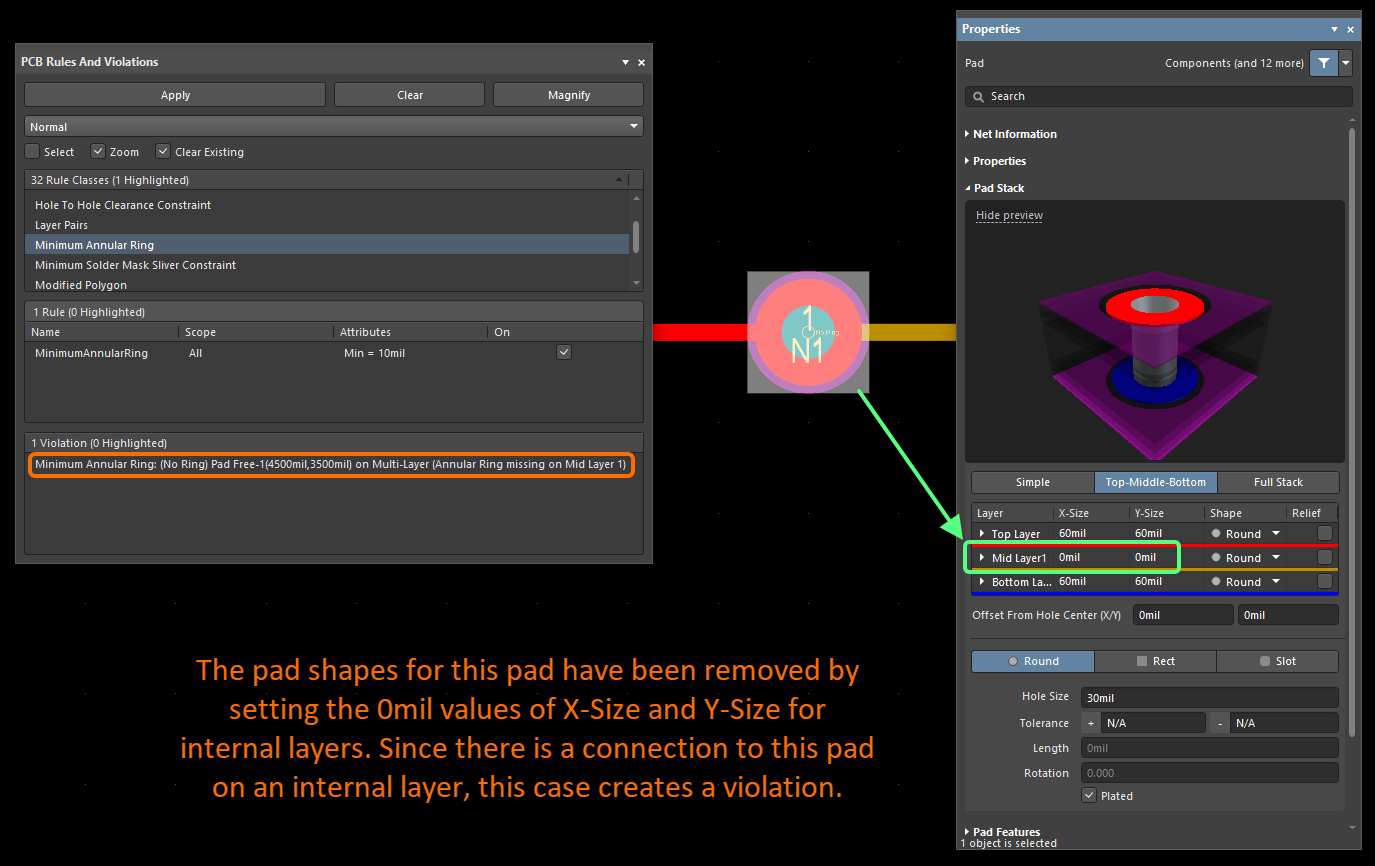Open the filter dropdown arrow beside the funnel
Screen dimensions: 1375x866
(1345, 63)
